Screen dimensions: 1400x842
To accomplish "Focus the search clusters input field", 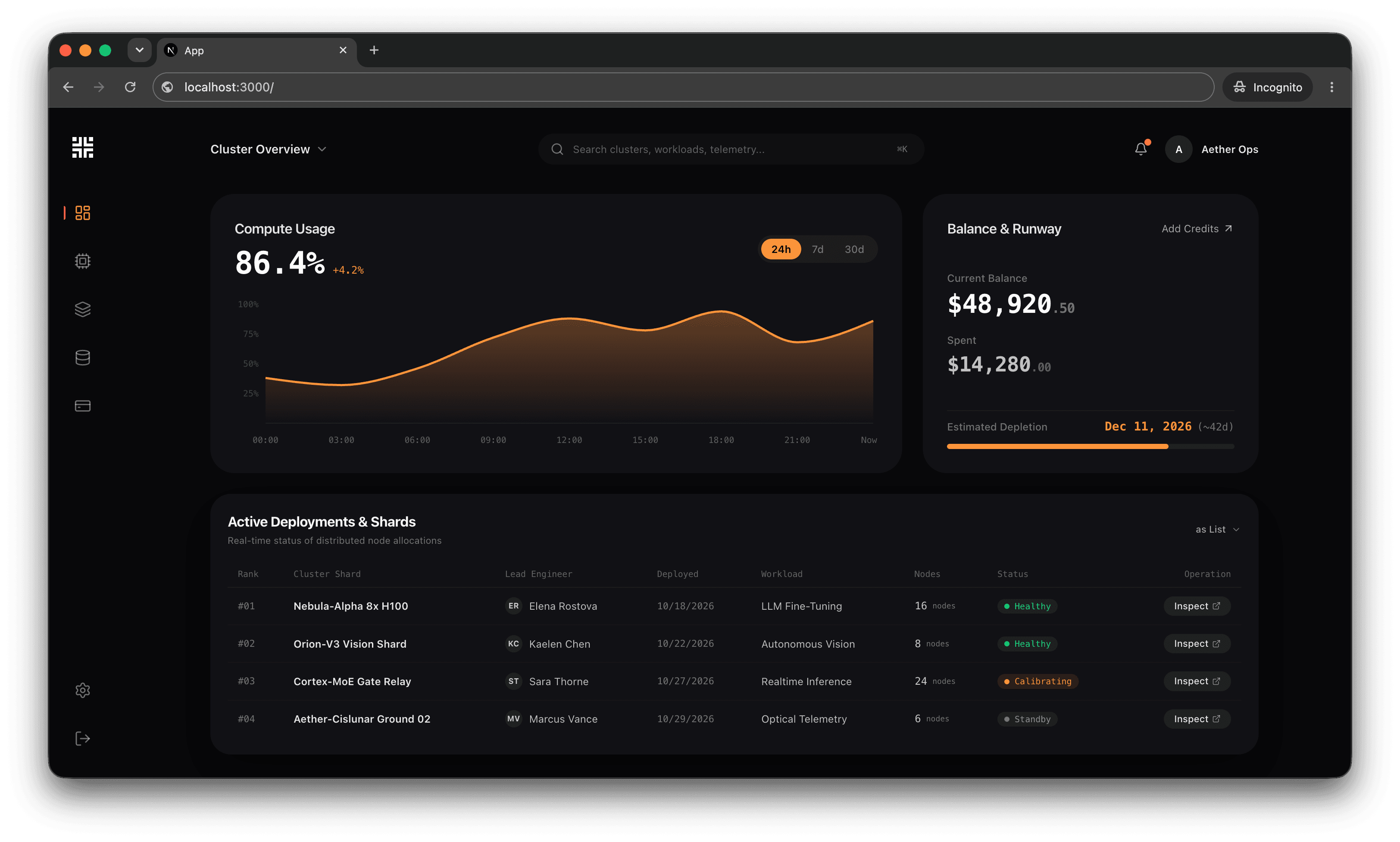I will point(731,149).
